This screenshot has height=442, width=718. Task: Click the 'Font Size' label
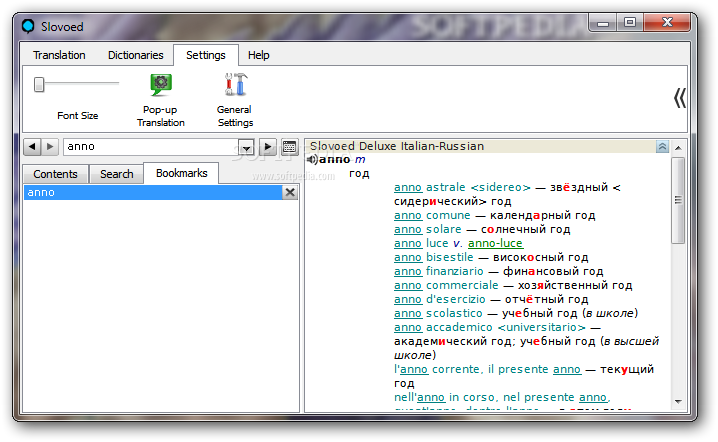coord(77,116)
